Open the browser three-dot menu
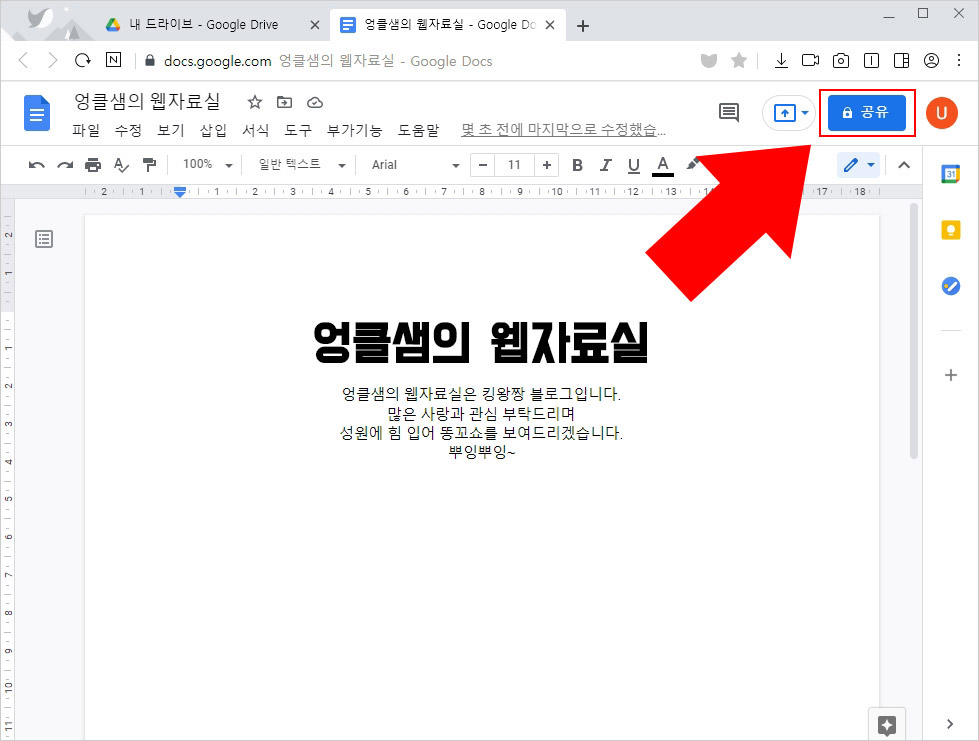 [x=959, y=61]
